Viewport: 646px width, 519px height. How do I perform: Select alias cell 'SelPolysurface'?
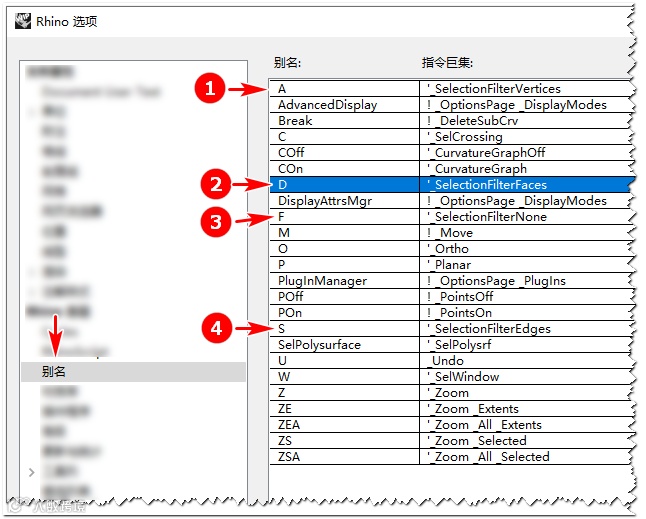[344, 345]
